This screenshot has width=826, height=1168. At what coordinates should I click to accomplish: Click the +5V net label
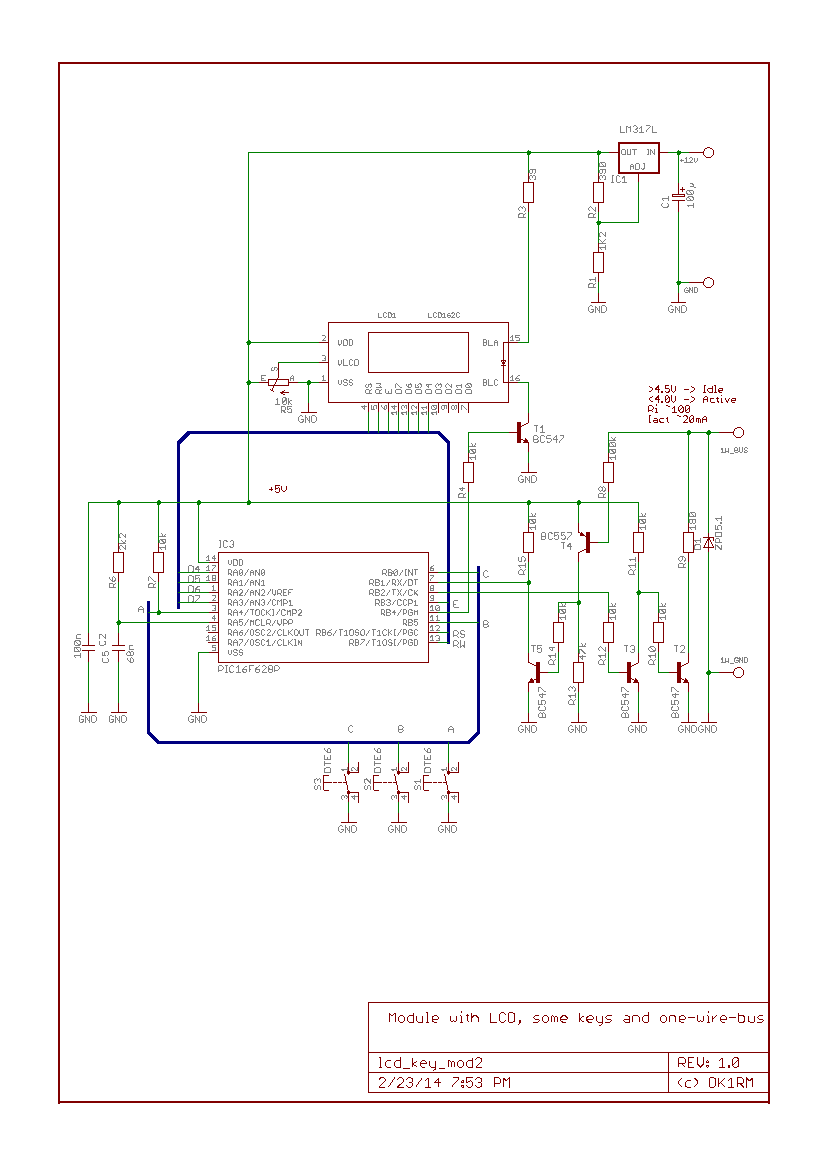point(277,489)
